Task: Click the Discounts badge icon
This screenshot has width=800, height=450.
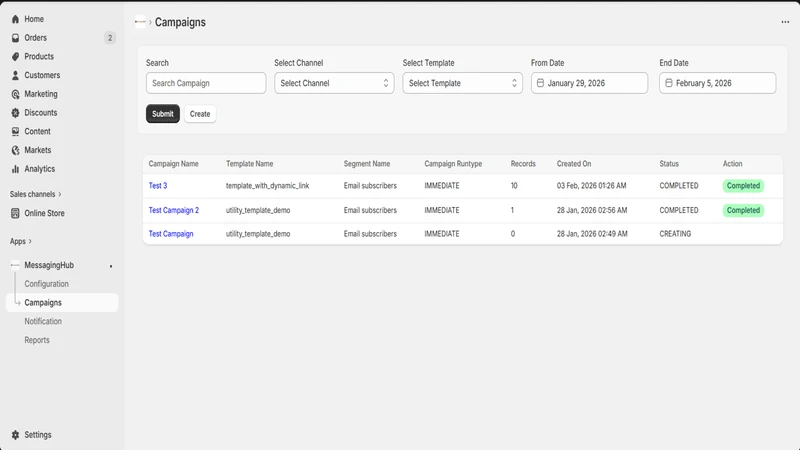Action: tap(15, 113)
